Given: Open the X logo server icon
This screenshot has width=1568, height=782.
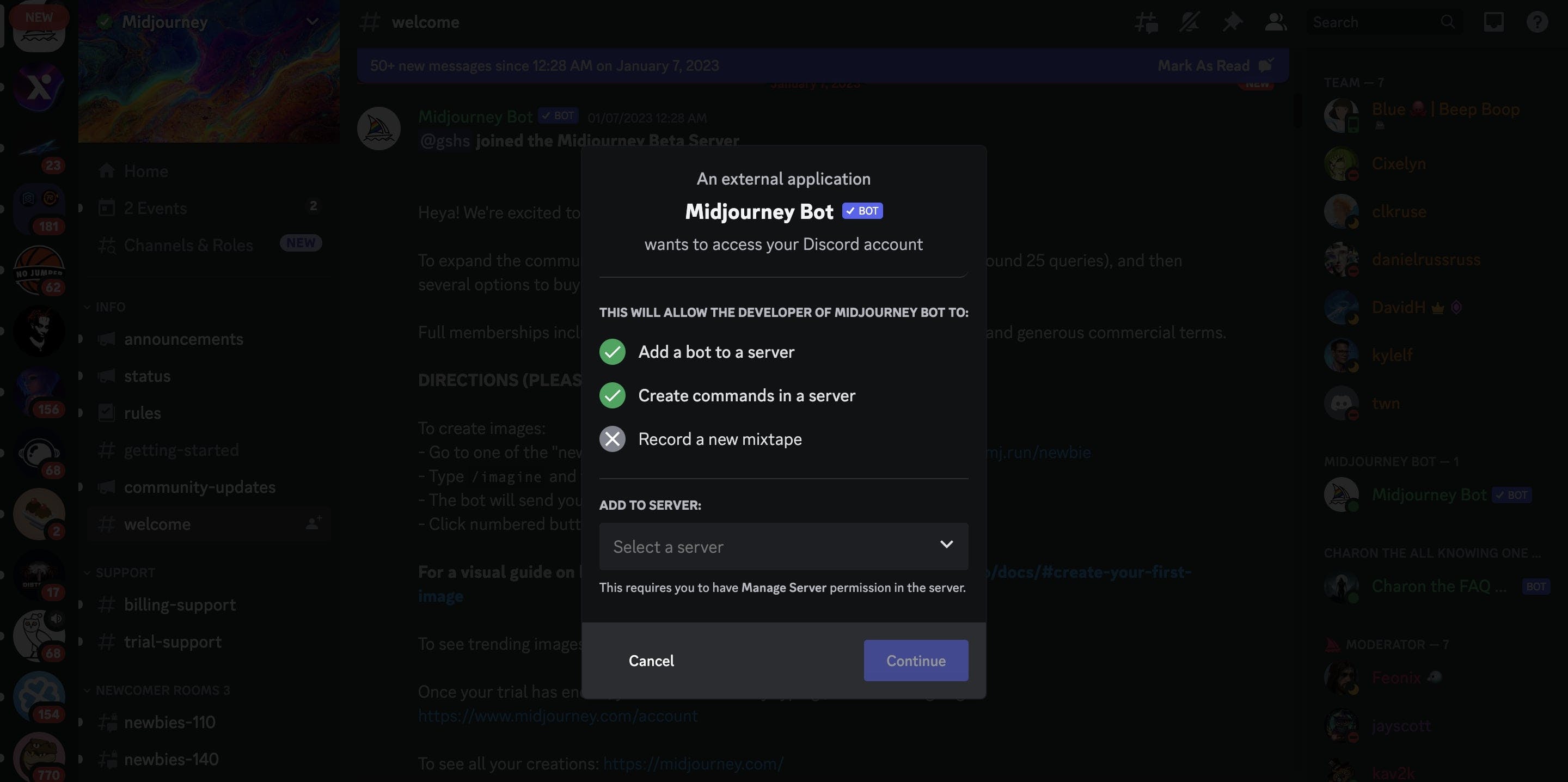Looking at the screenshot, I should 39,87.
